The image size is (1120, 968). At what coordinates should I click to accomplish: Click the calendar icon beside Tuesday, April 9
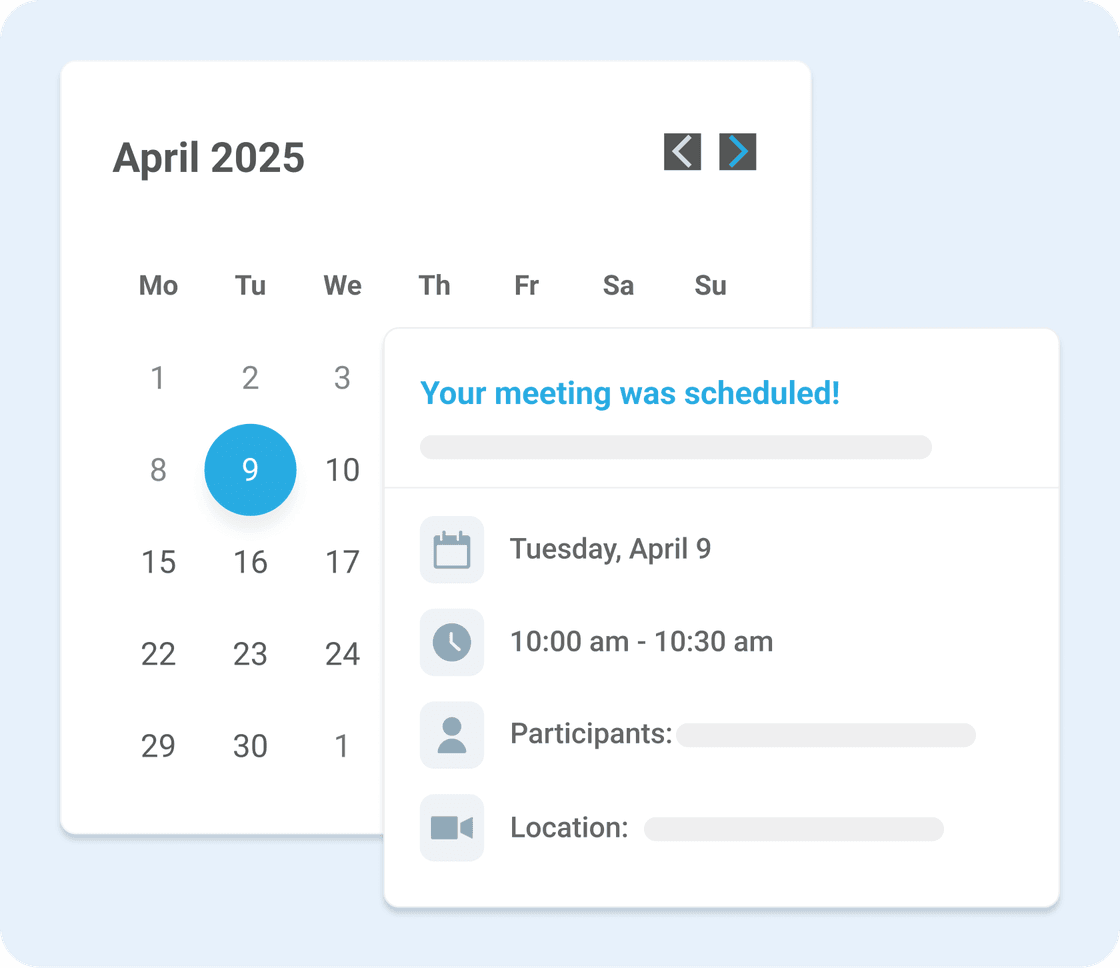452,549
